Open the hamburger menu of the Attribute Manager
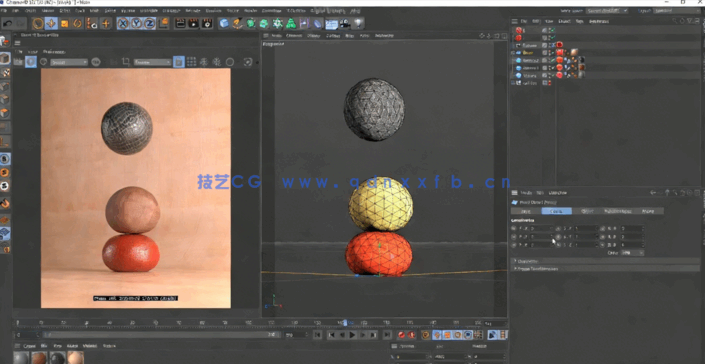705x364 pixels. [515, 192]
